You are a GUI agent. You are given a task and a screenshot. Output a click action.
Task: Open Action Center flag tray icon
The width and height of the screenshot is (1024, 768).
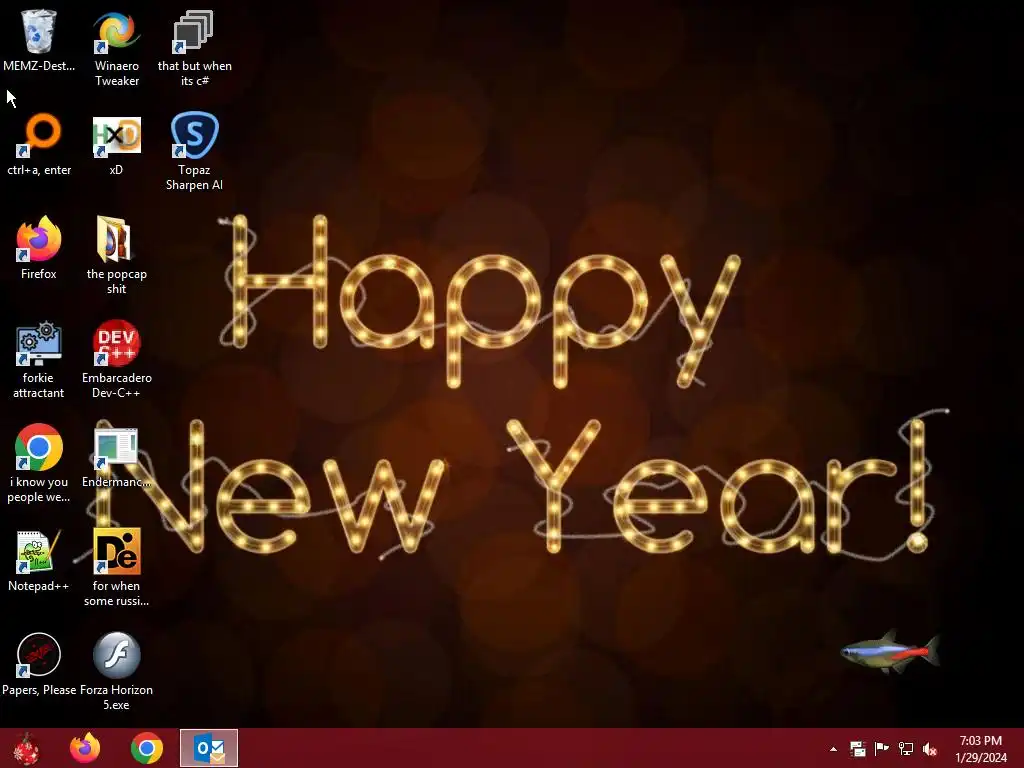pyautogui.click(x=882, y=748)
